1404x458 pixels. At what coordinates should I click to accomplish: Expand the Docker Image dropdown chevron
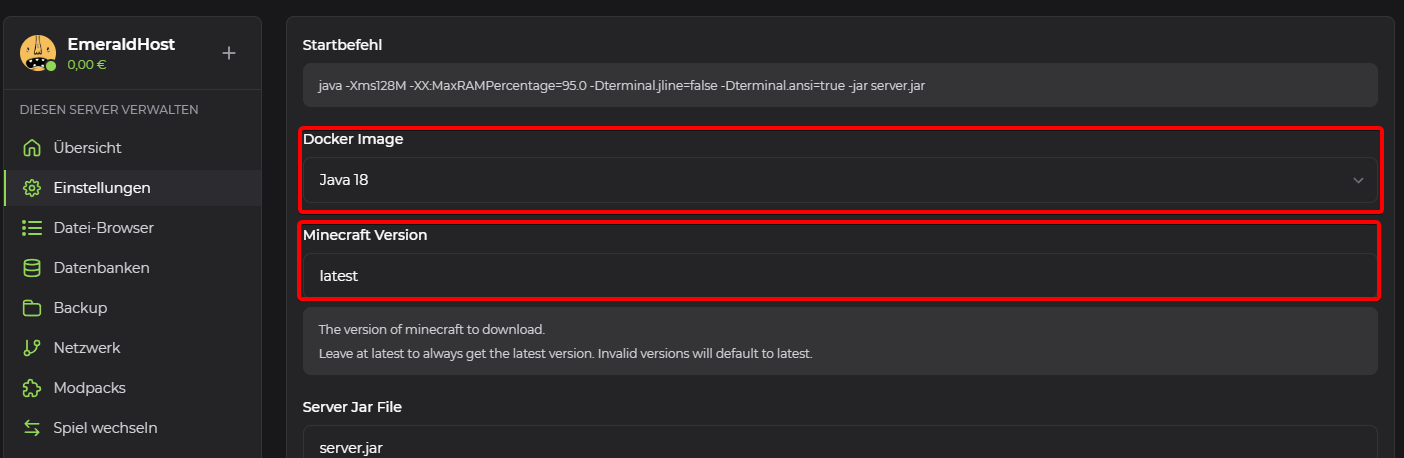[1358, 181]
